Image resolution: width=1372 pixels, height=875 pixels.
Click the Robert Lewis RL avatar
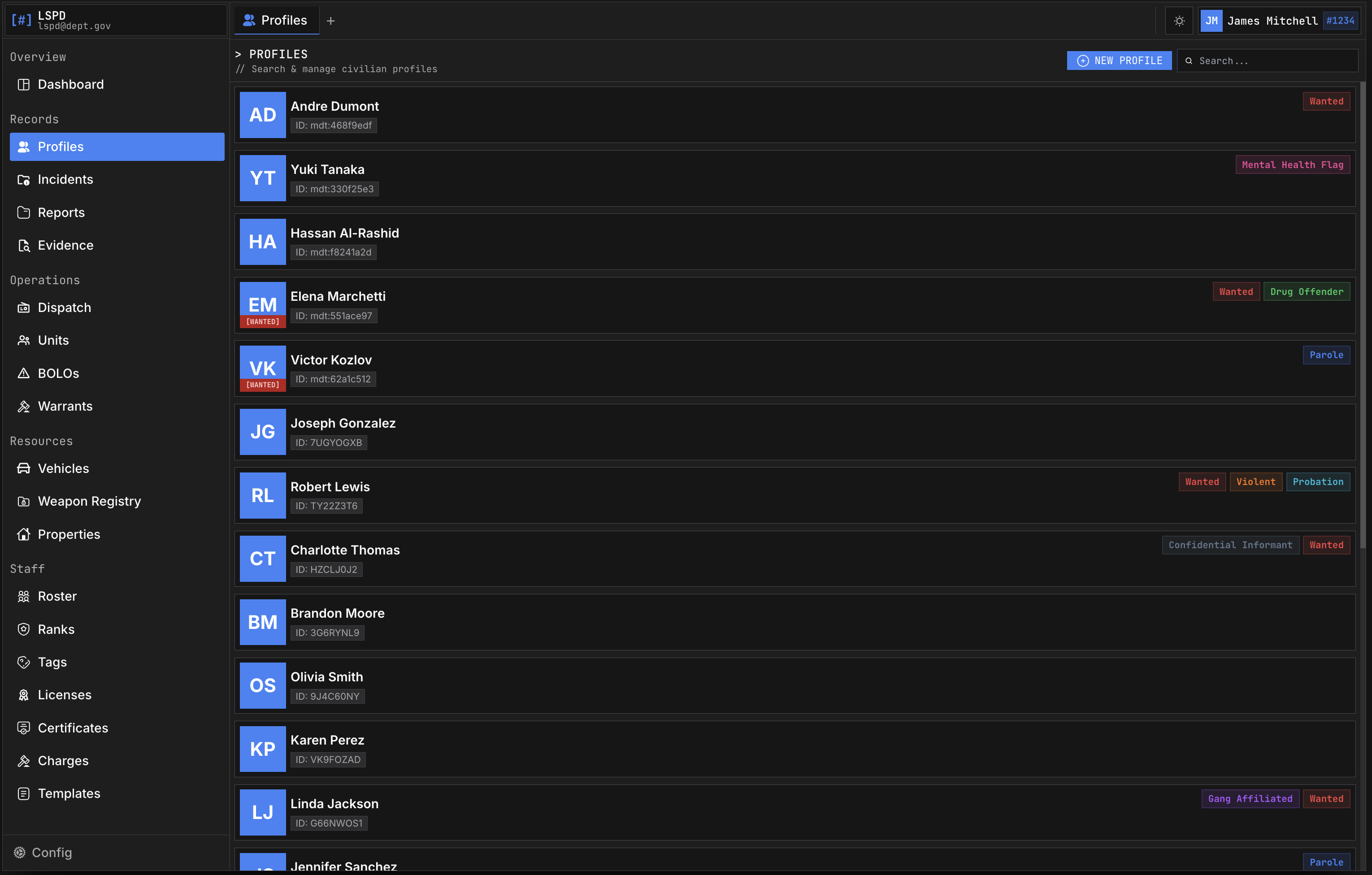(x=262, y=496)
